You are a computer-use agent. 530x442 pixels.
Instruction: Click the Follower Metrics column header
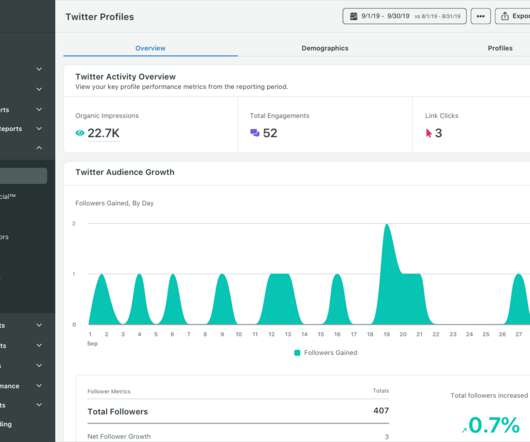coord(109,391)
